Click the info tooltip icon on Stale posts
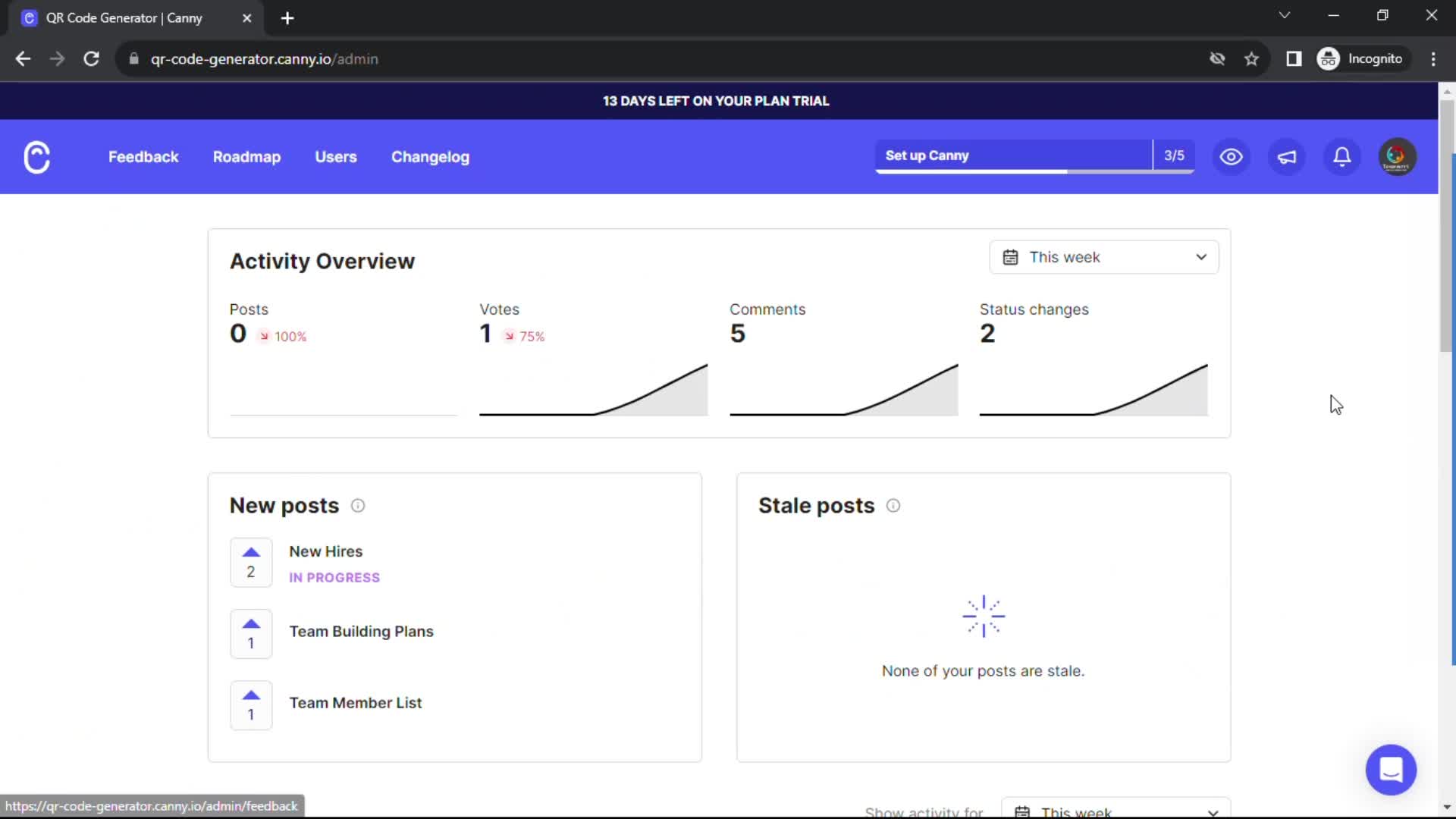This screenshot has height=819, width=1456. click(893, 505)
